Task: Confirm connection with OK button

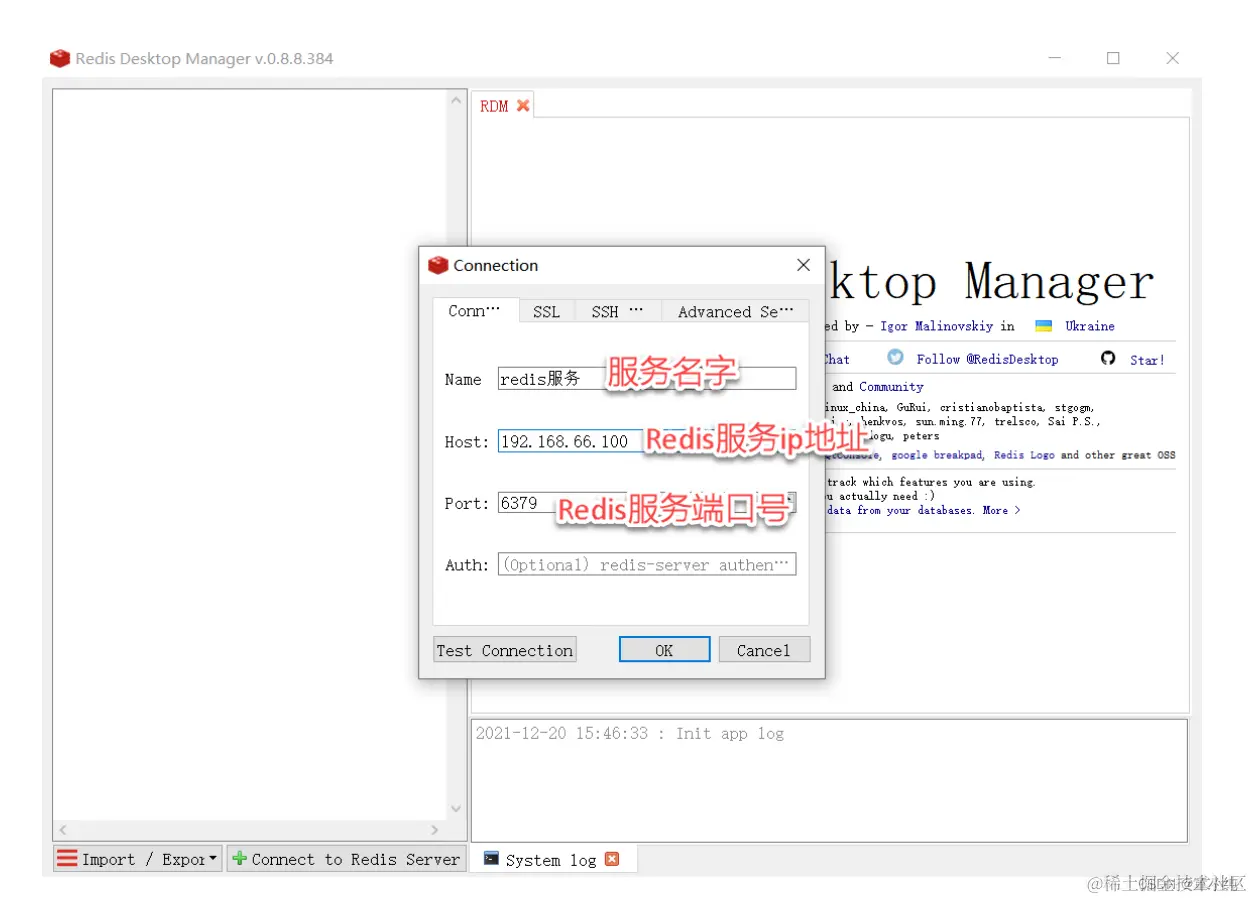Action: (664, 650)
